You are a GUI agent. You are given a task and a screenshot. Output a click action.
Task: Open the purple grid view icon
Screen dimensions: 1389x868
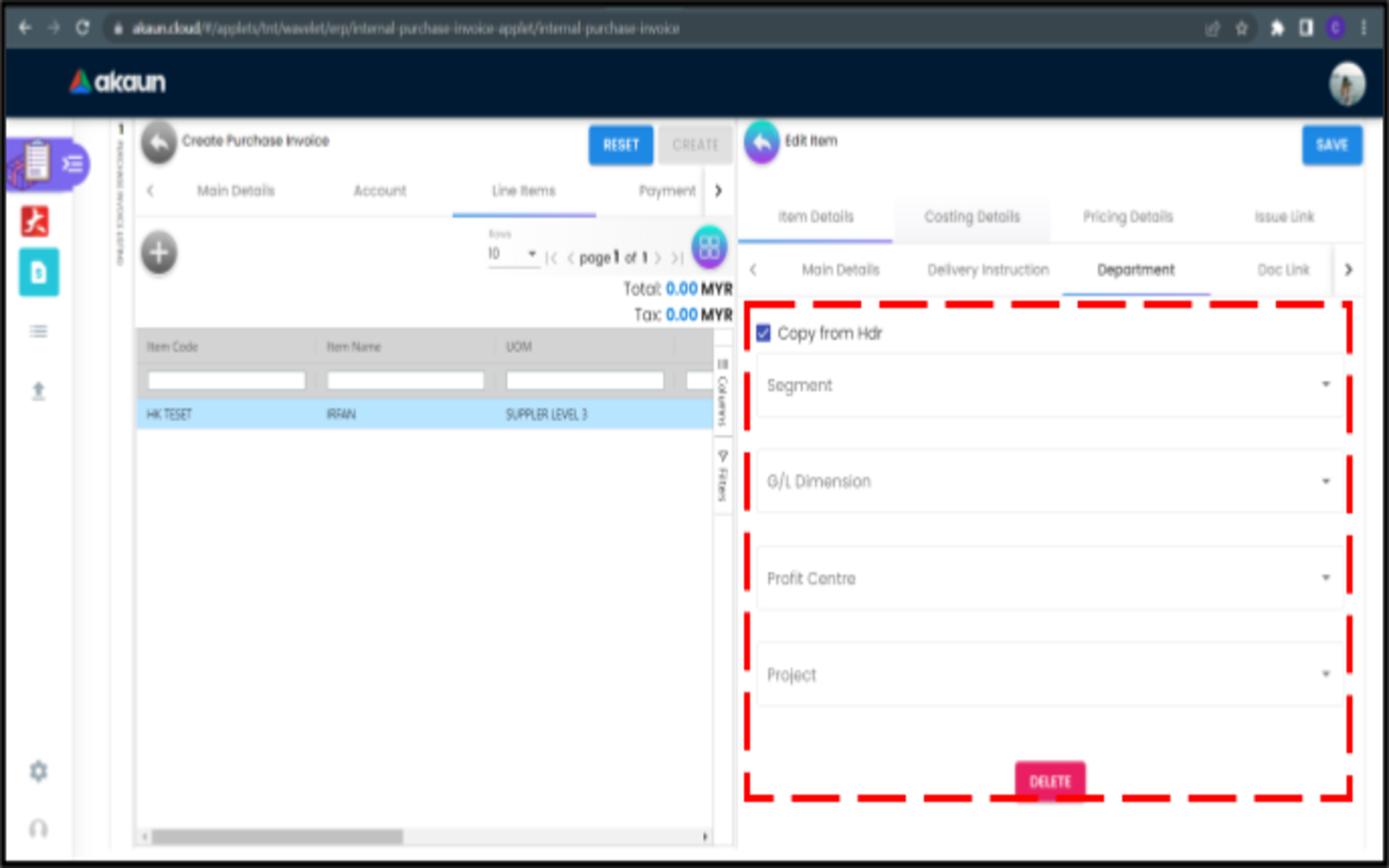point(709,247)
